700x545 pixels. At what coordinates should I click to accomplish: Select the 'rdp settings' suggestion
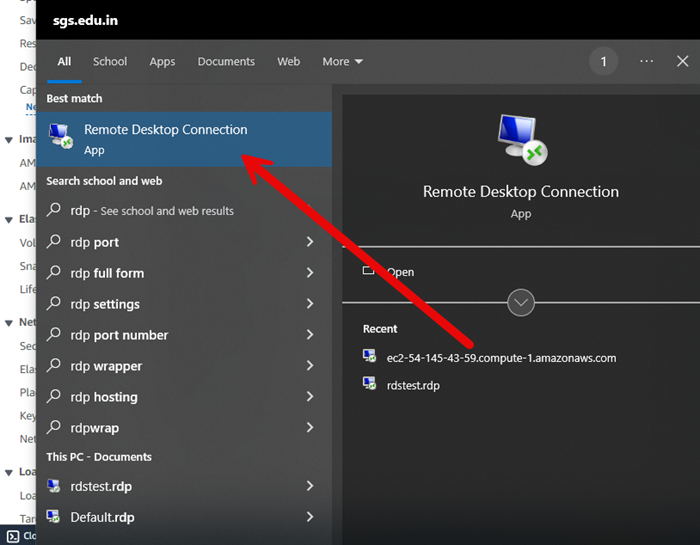coord(184,304)
